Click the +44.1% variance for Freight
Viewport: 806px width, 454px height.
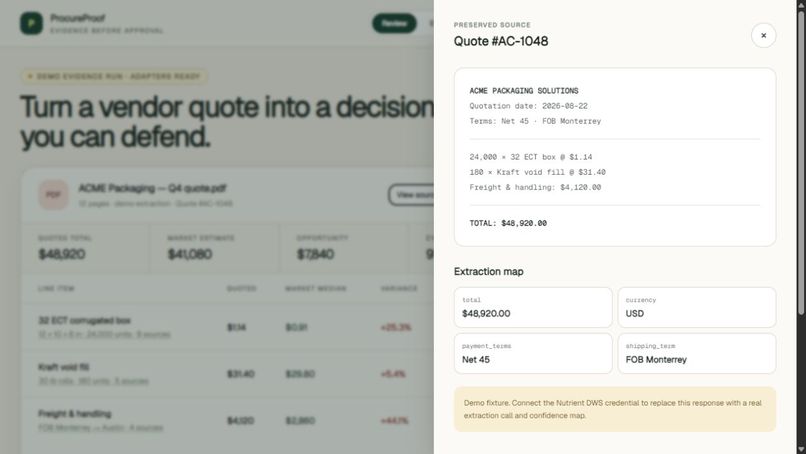394,421
